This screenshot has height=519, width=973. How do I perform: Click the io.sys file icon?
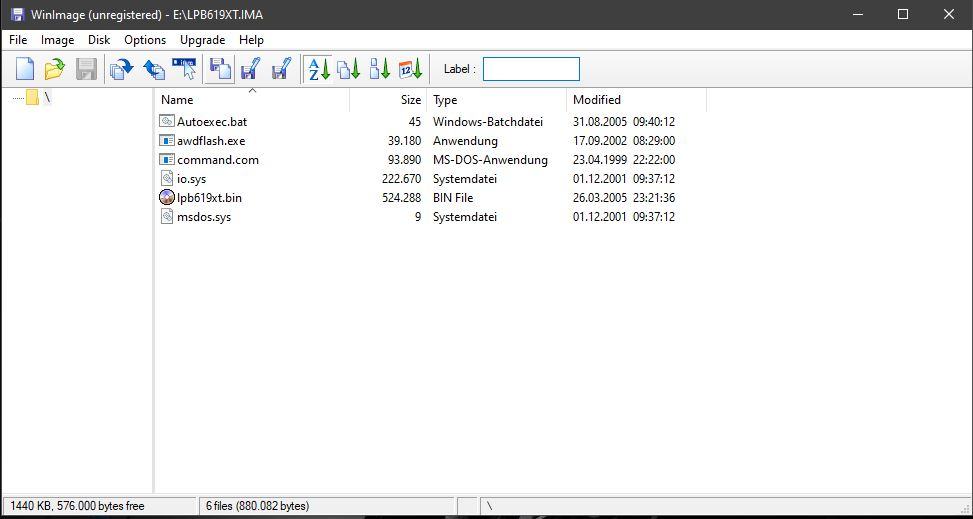[167, 179]
